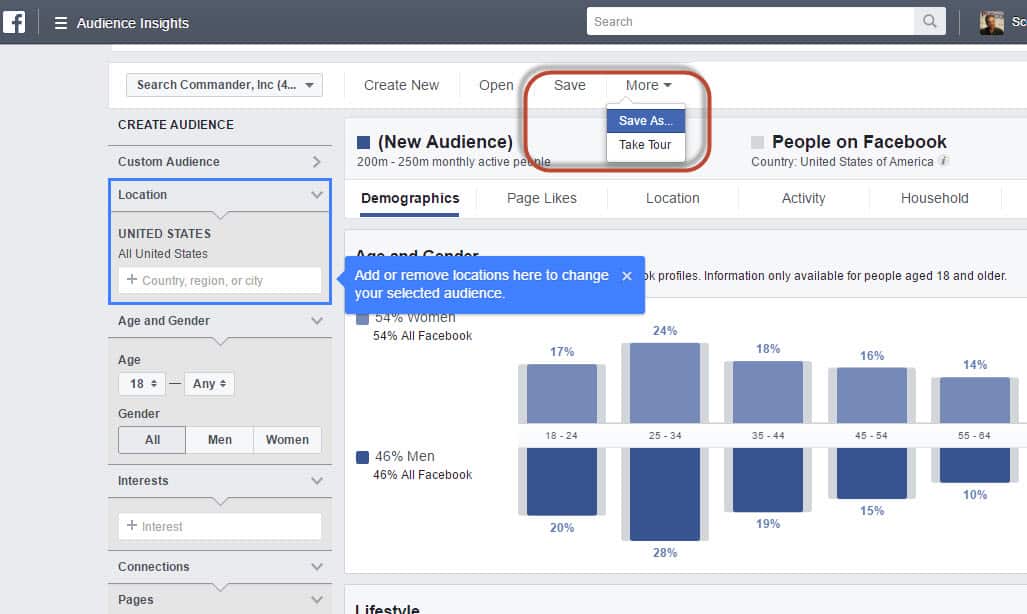Viewport: 1027px width, 614px height.
Task: Click the women 18 - 24 bar (17%)
Action: pyautogui.click(x=562, y=393)
